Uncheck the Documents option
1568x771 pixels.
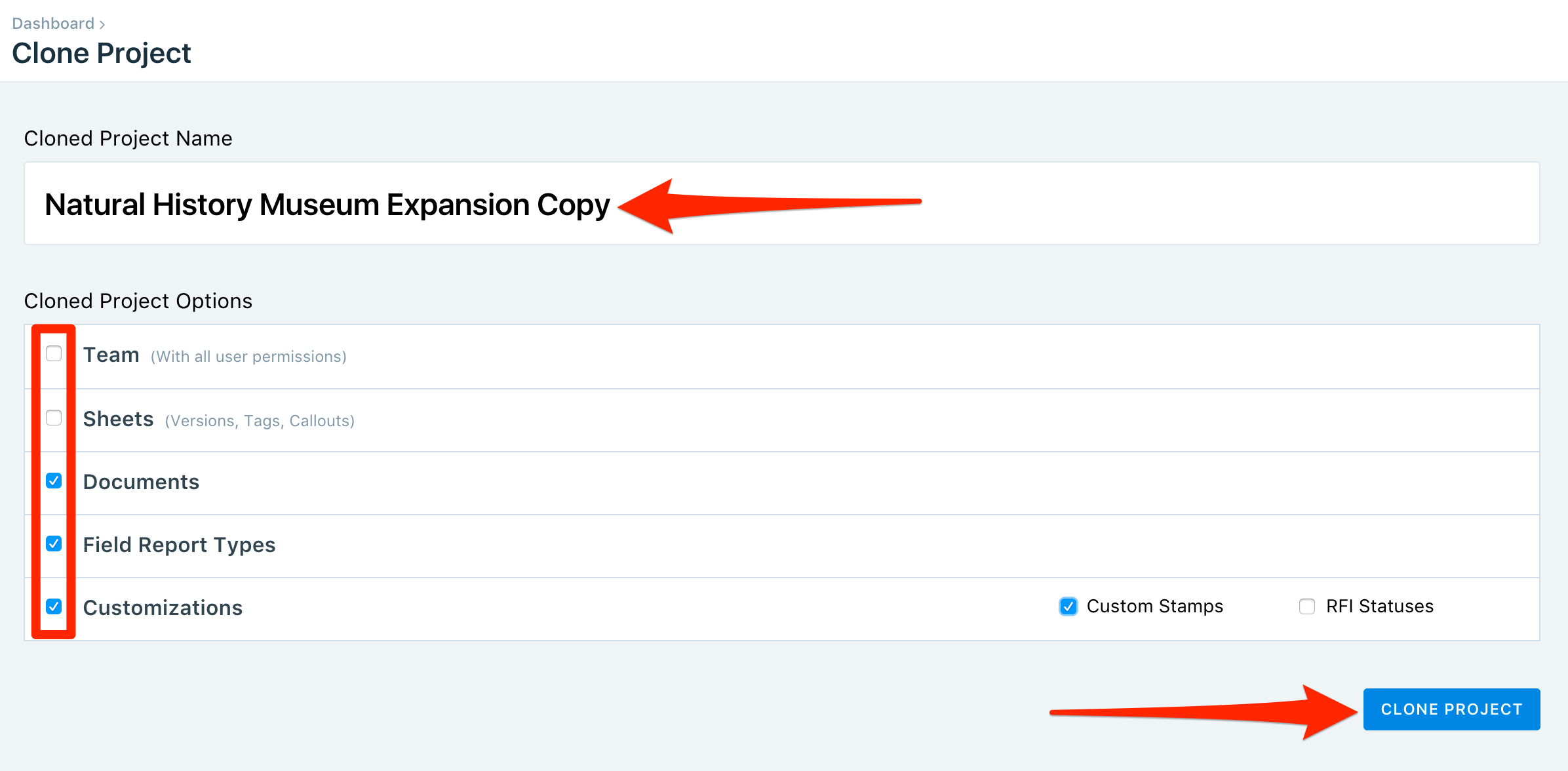[x=53, y=480]
